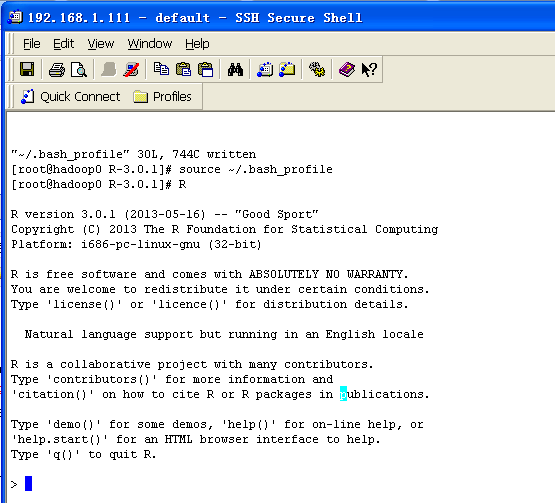Image resolution: width=555 pixels, height=503 pixels.
Task: Open New Terminal Window icon
Action: (265, 69)
